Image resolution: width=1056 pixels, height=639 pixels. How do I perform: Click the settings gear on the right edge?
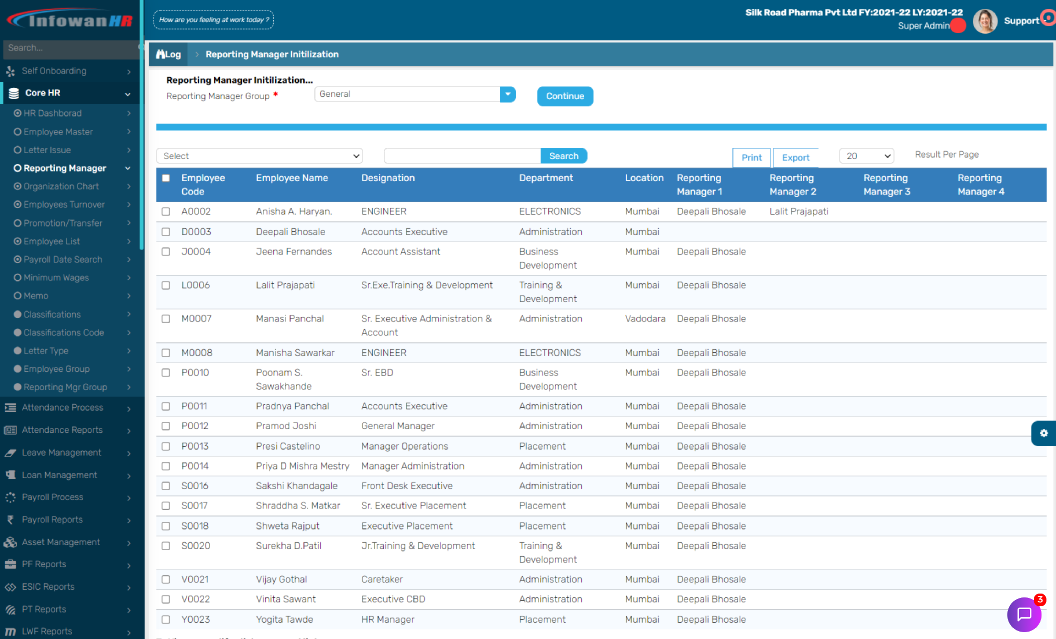point(1043,434)
